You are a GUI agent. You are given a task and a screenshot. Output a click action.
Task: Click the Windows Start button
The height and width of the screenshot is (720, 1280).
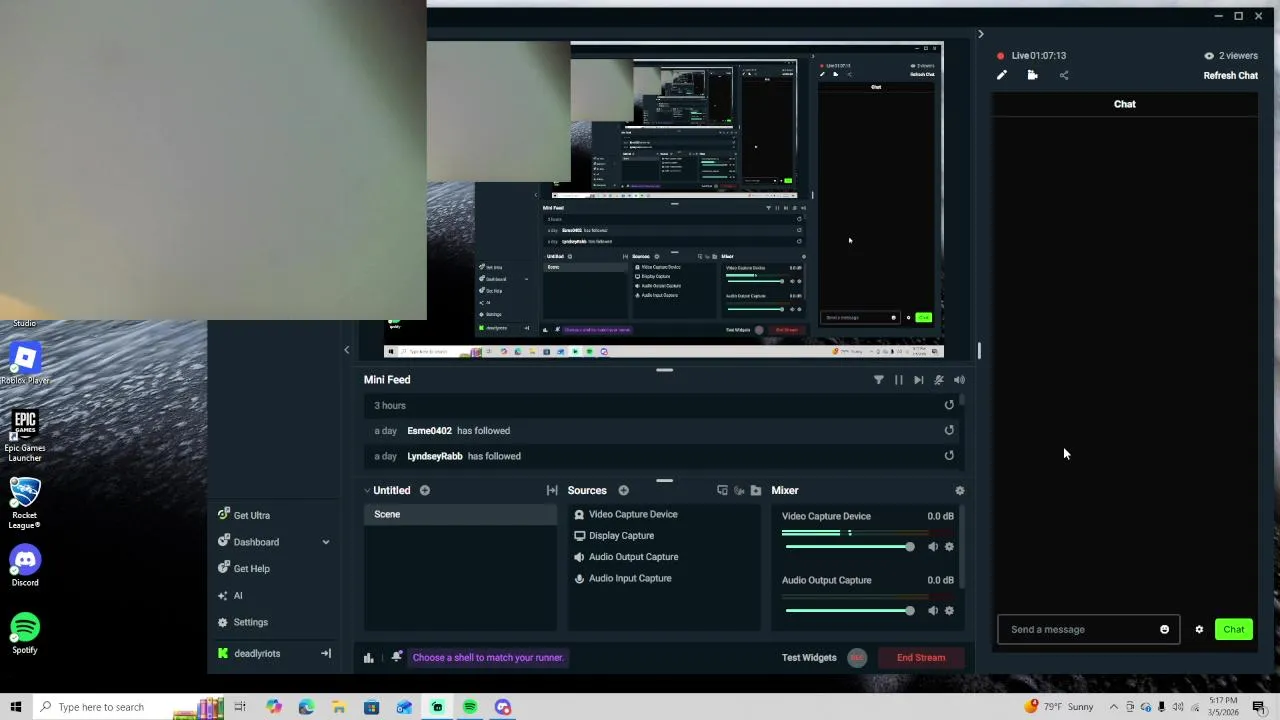pyautogui.click(x=15, y=707)
